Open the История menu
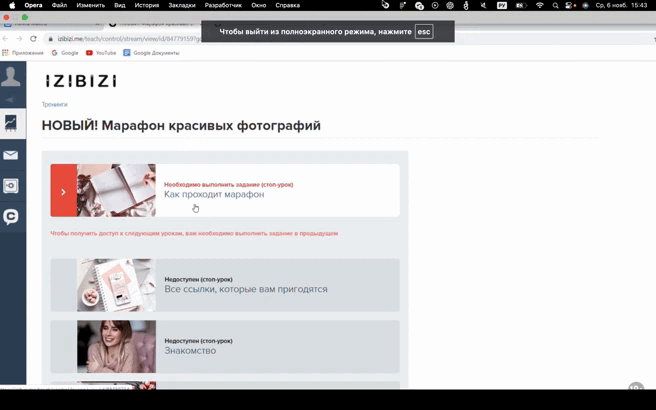Image resolution: width=656 pixels, height=410 pixels. (x=147, y=5)
